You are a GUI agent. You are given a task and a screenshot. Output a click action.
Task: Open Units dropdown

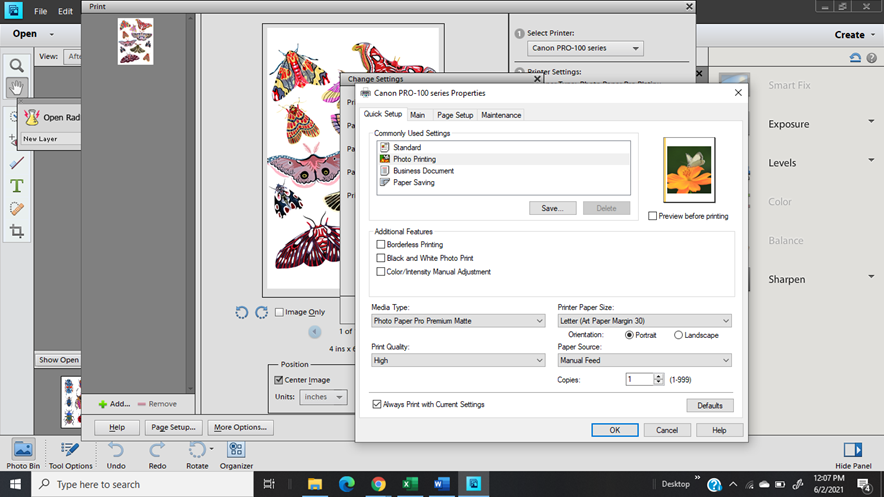(x=322, y=397)
